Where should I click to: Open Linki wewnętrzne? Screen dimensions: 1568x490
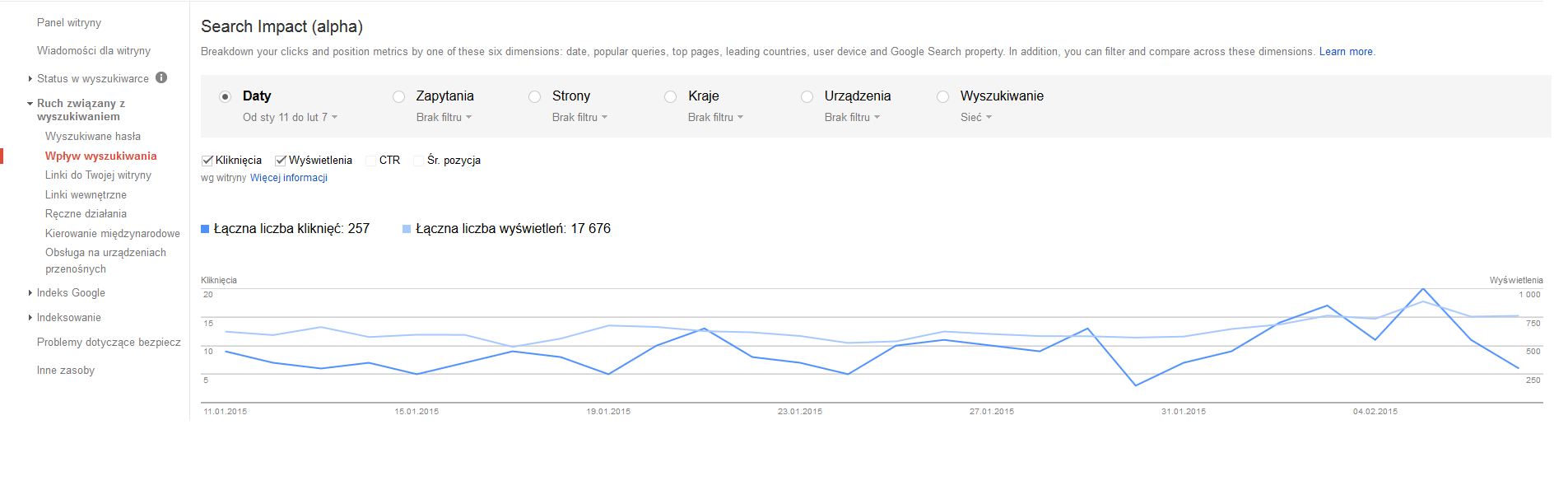pyautogui.click(x=86, y=195)
